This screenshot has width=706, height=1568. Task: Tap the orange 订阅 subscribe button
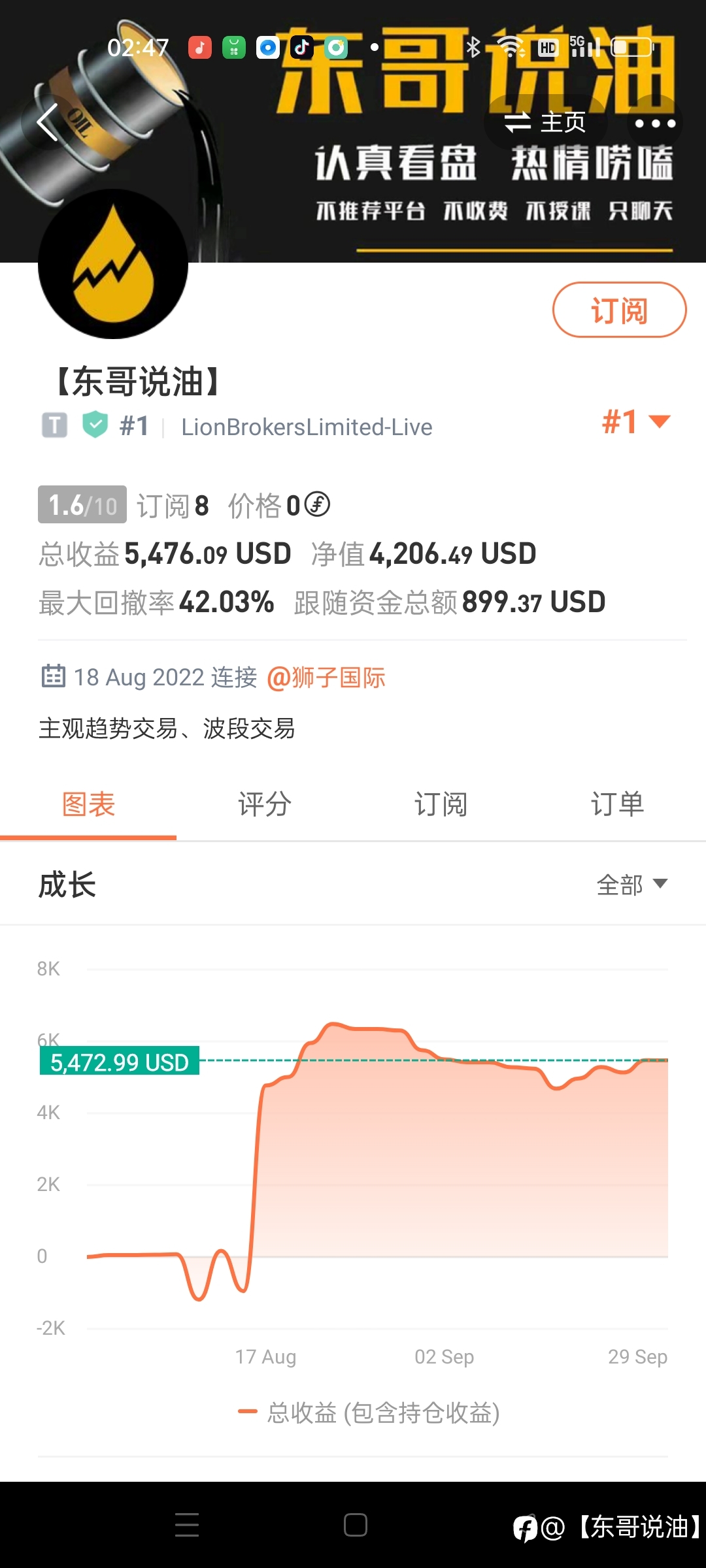point(619,310)
